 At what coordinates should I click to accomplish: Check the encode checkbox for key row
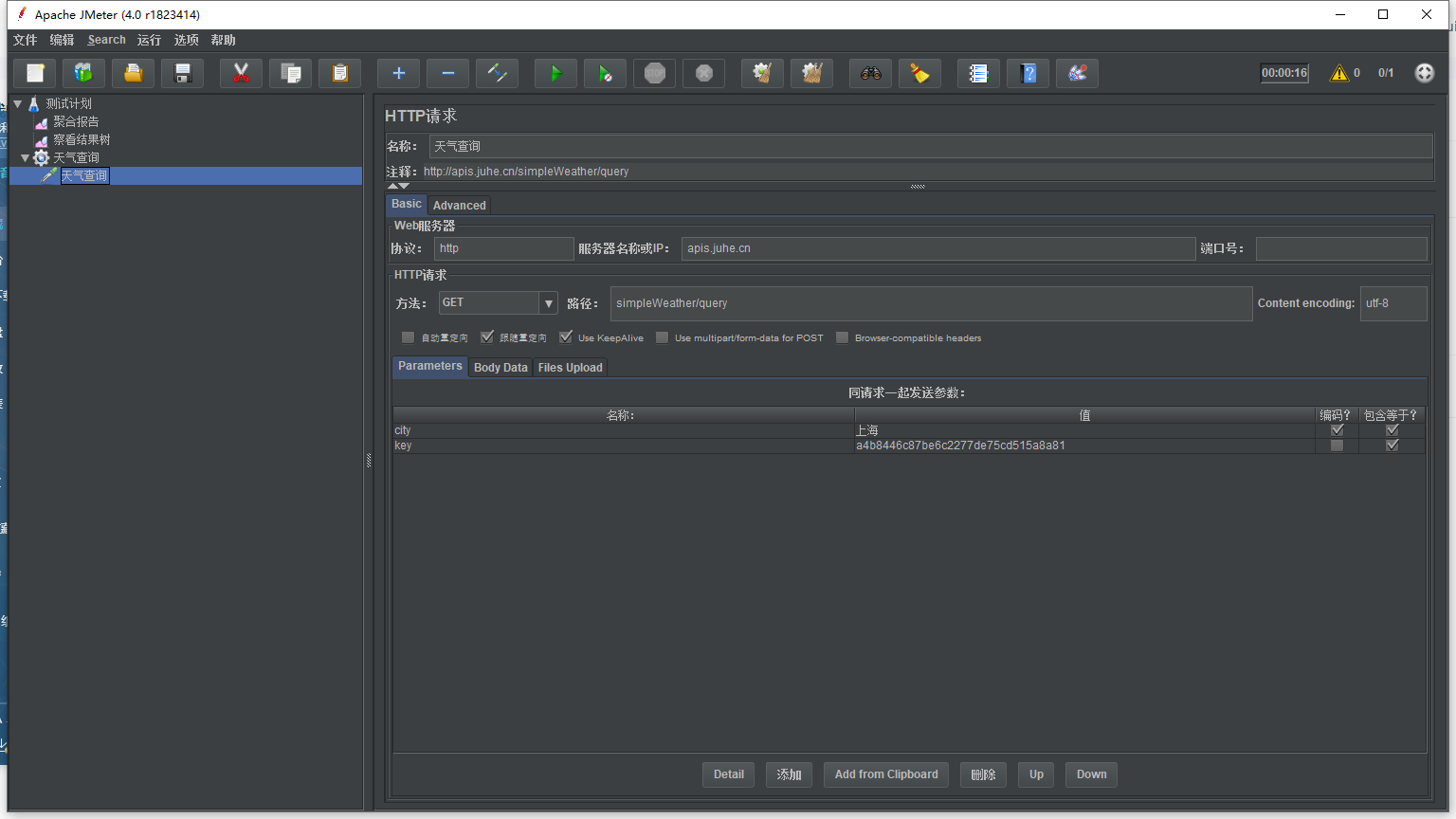[x=1338, y=446]
